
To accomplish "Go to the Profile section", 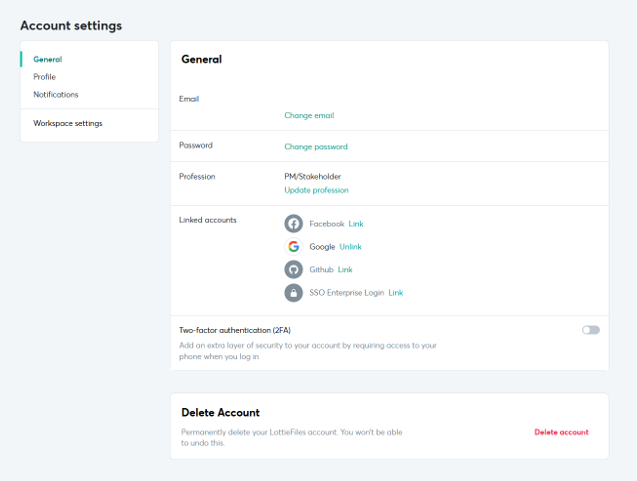I will coord(44,77).
